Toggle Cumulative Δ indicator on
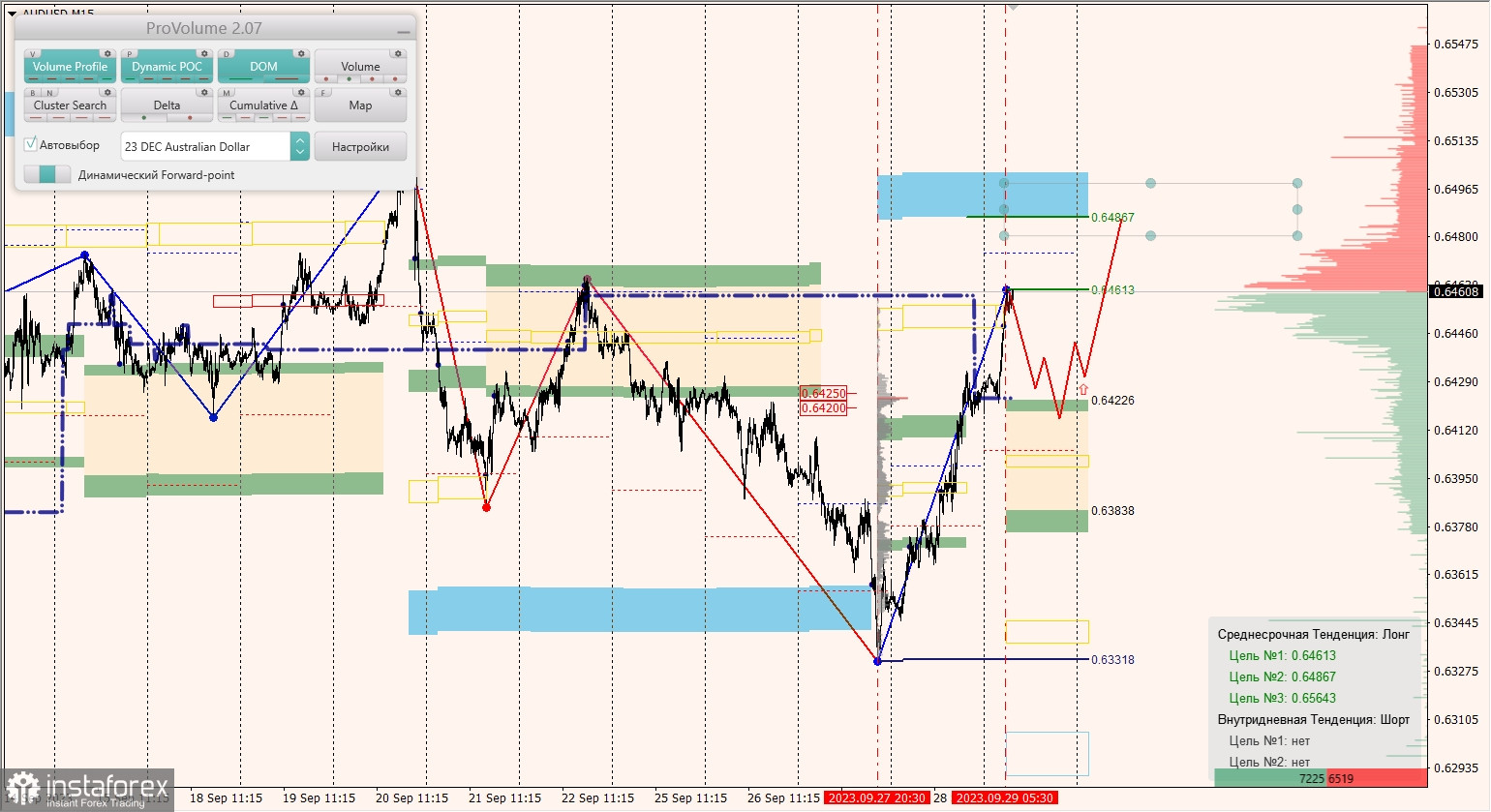The image size is (1491, 812). pyautogui.click(x=263, y=105)
